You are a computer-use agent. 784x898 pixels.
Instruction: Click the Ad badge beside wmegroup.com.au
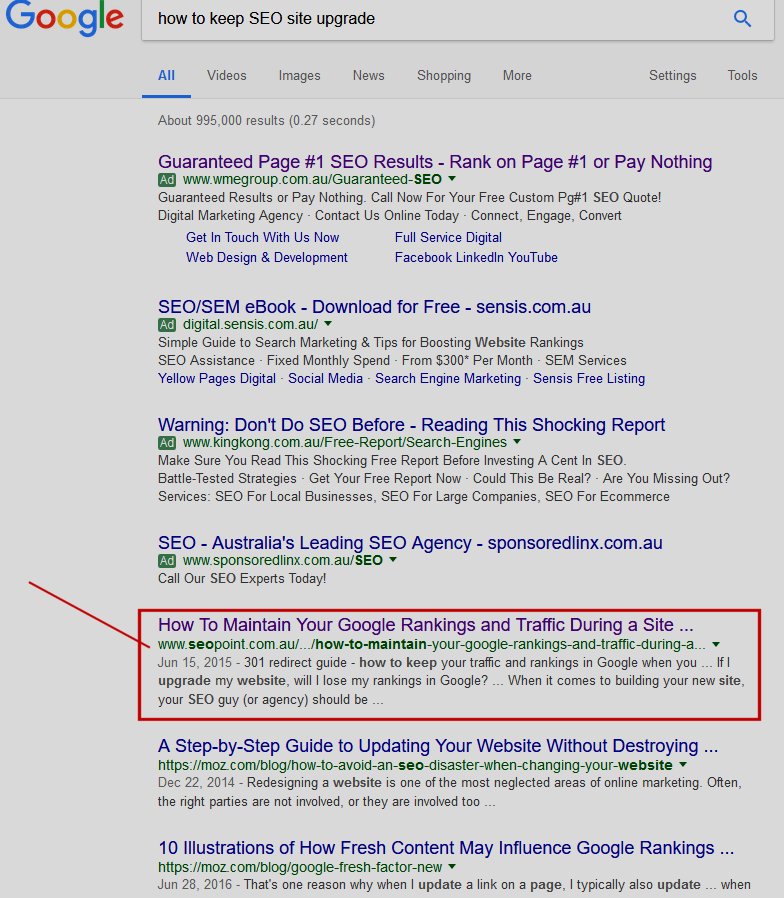tap(167, 180)
